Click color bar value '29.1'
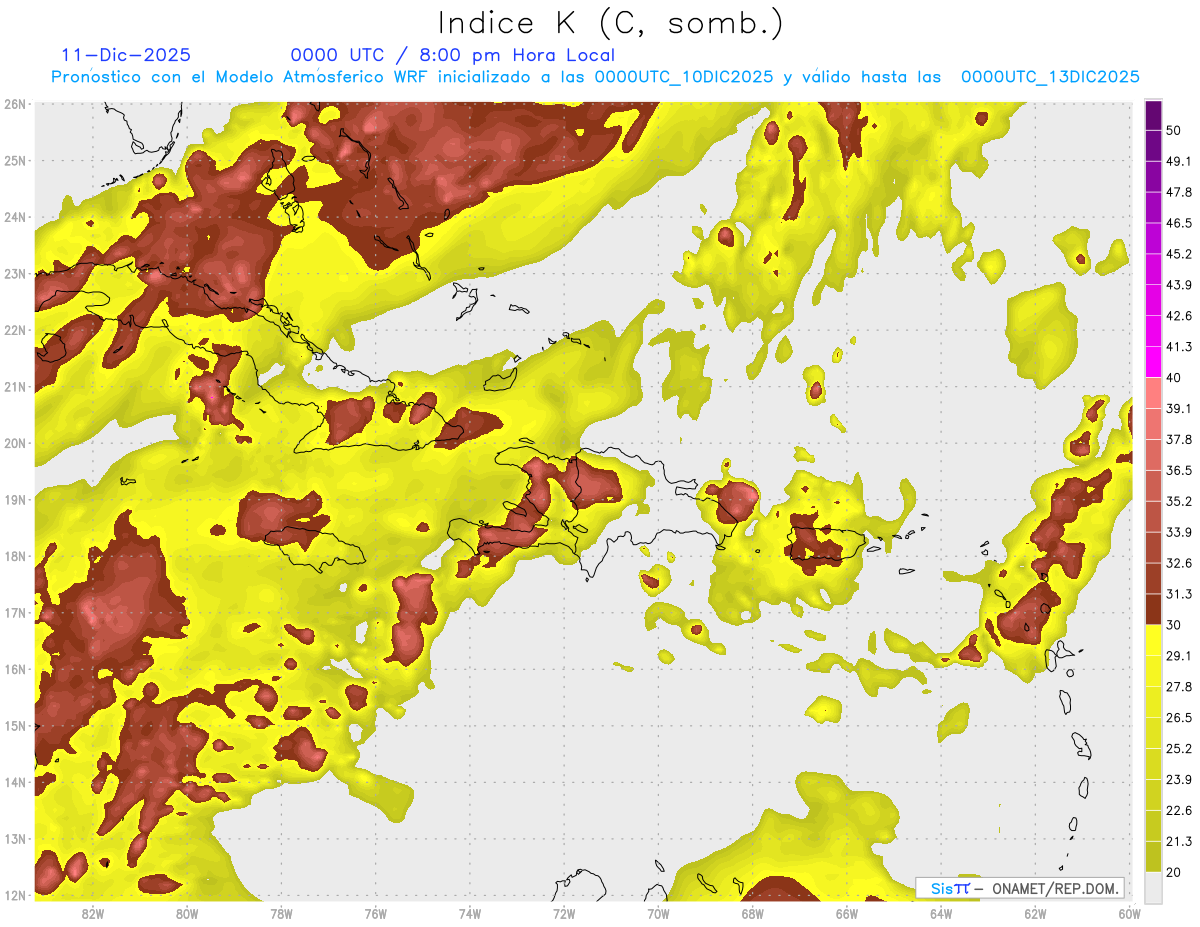This screenshot has height=927, width=1200. [x=1178, y=656]
